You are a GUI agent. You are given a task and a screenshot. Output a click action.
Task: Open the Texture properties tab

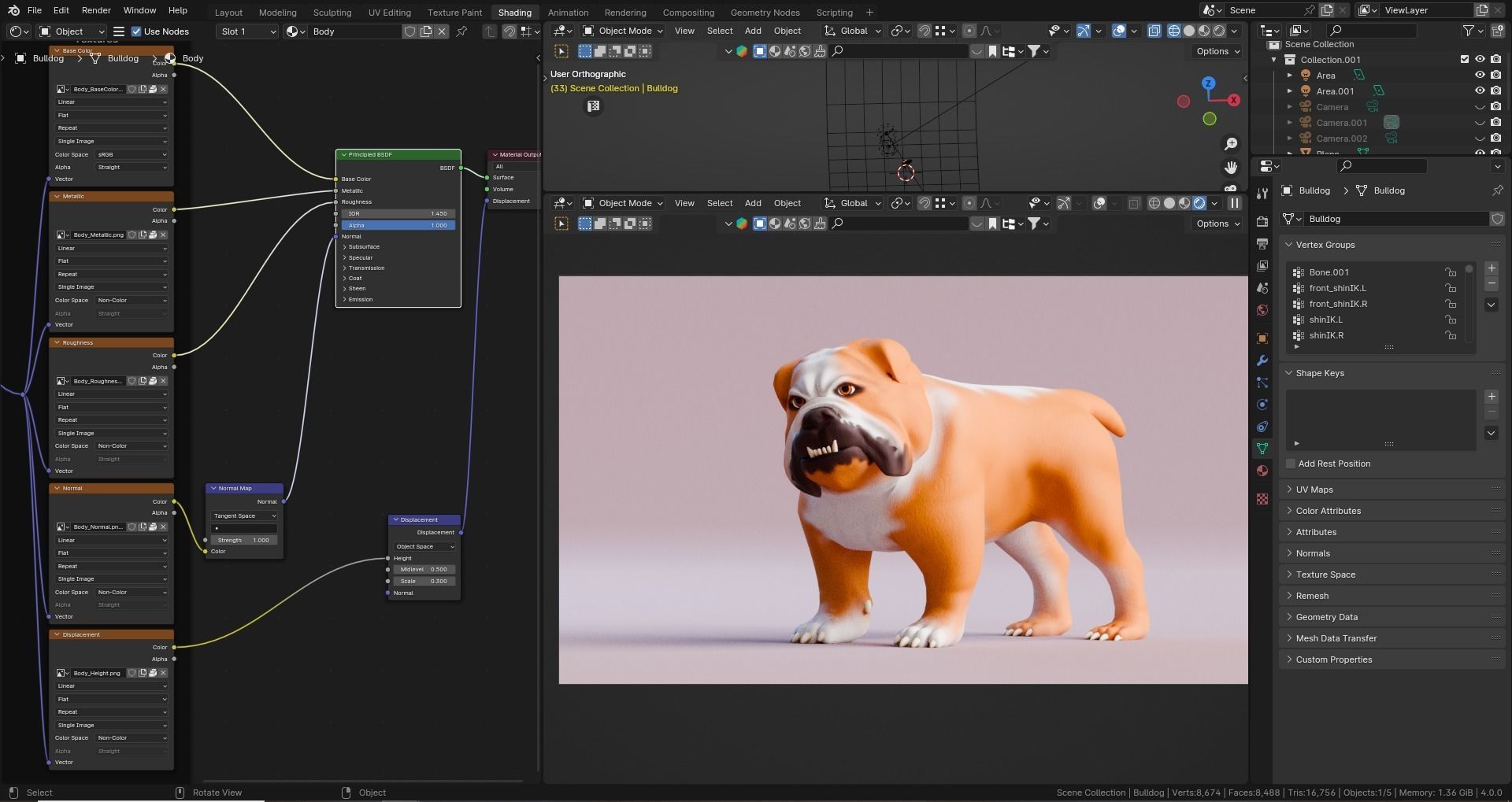[x=1262, y=499]
